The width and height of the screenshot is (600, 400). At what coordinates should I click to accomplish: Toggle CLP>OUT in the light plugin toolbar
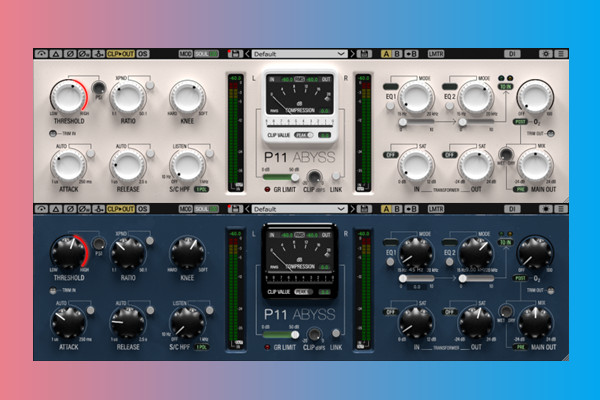click(x=121, y=54)
